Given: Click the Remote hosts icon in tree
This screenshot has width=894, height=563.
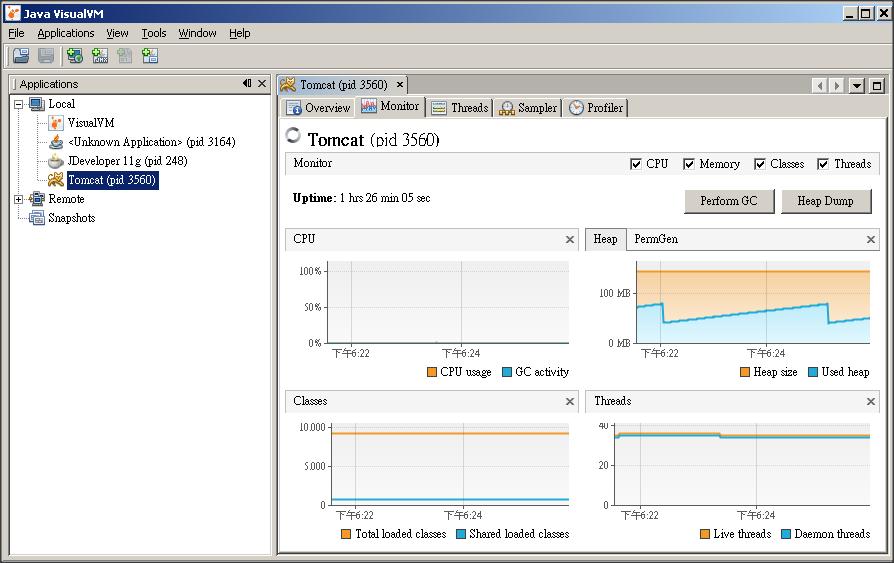Looking at the screenshot, I should [37, 199].
